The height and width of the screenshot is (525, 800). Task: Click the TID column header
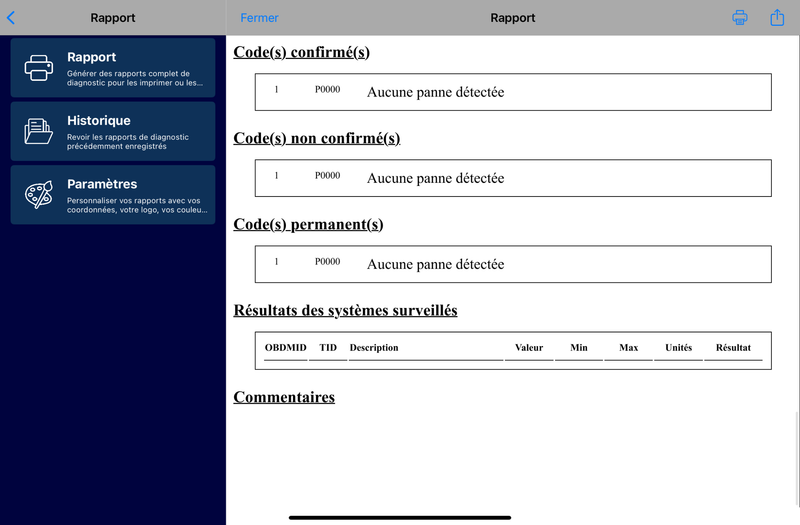[328, 347]
